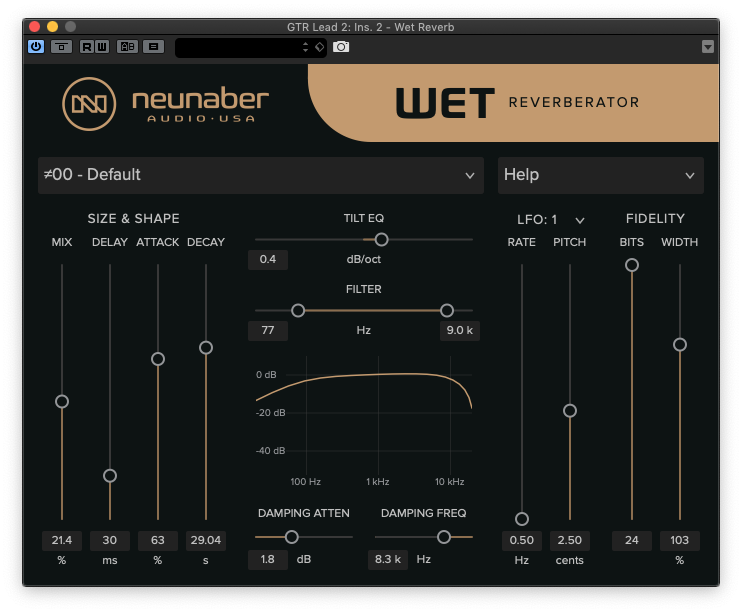
Task: Click the diamond preset icon
Action: (320, 47)
